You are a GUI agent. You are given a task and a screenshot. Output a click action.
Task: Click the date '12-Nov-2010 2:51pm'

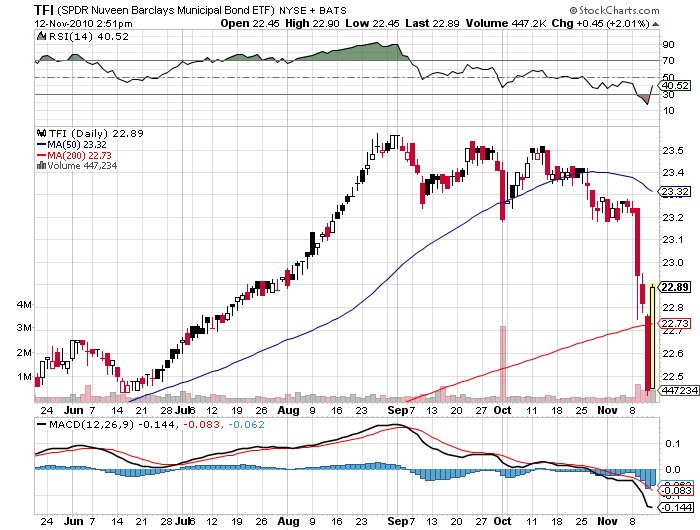[83, 24]
